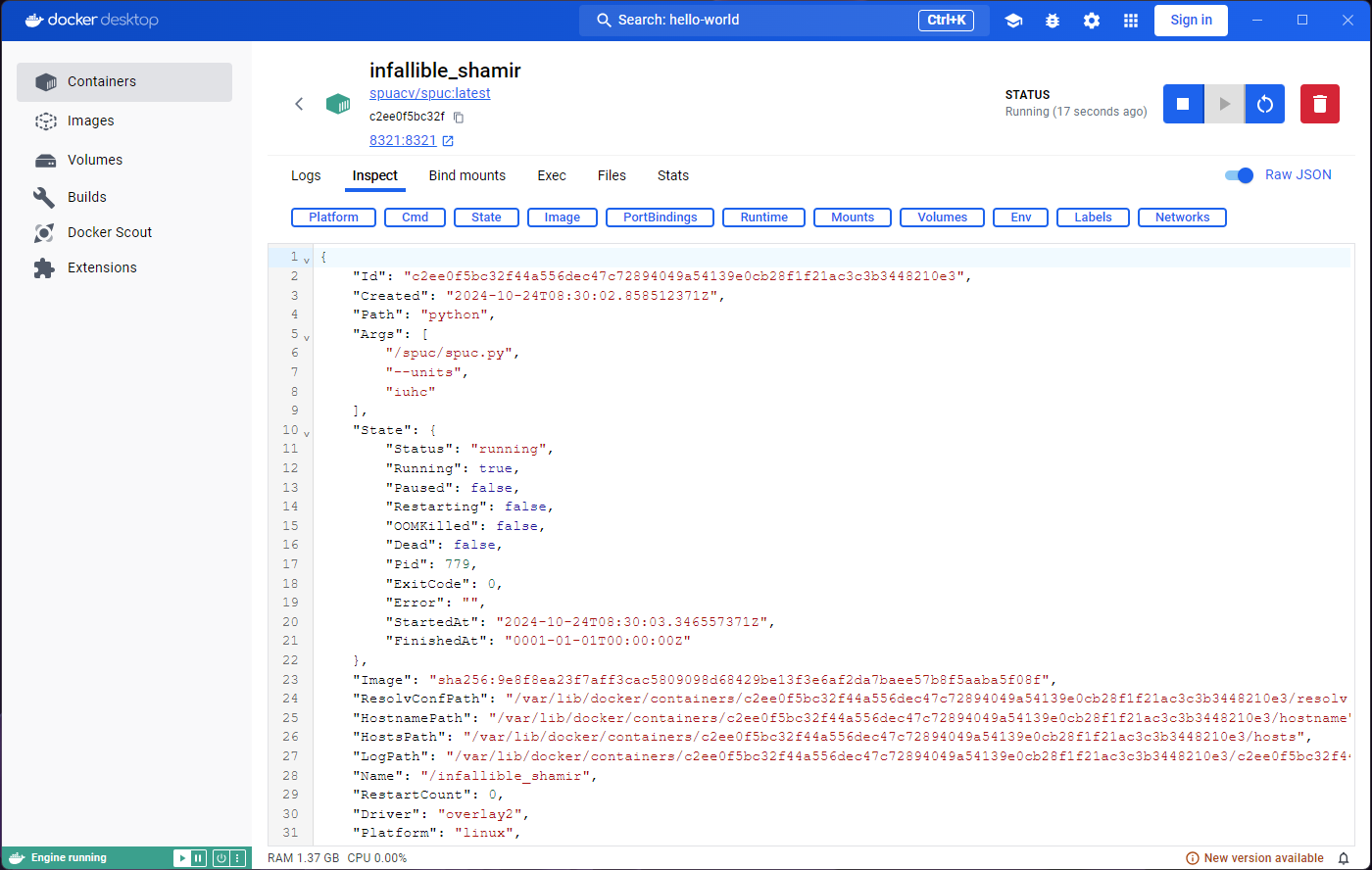Copy container ID c2ee0f5bc32f
1372x870 pixels.
point(458,117)
